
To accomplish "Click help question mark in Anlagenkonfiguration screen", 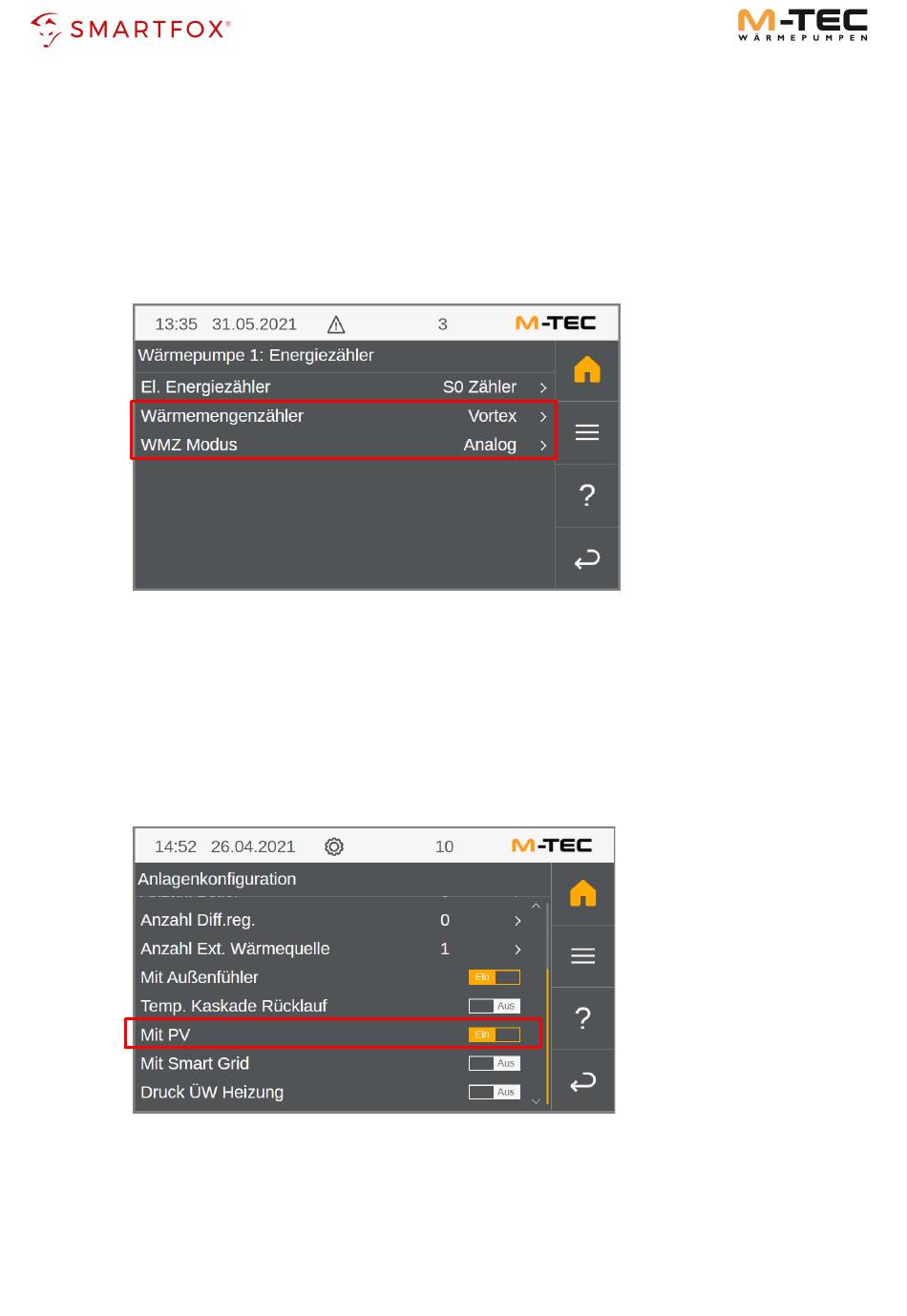I will [583, 1018].
